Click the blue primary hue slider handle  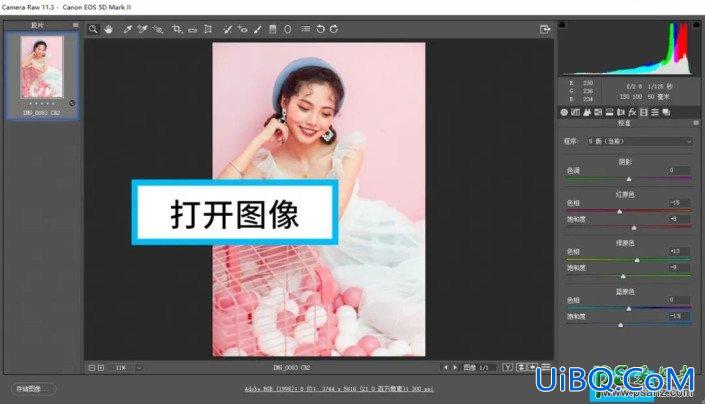(x=629, y=309)
